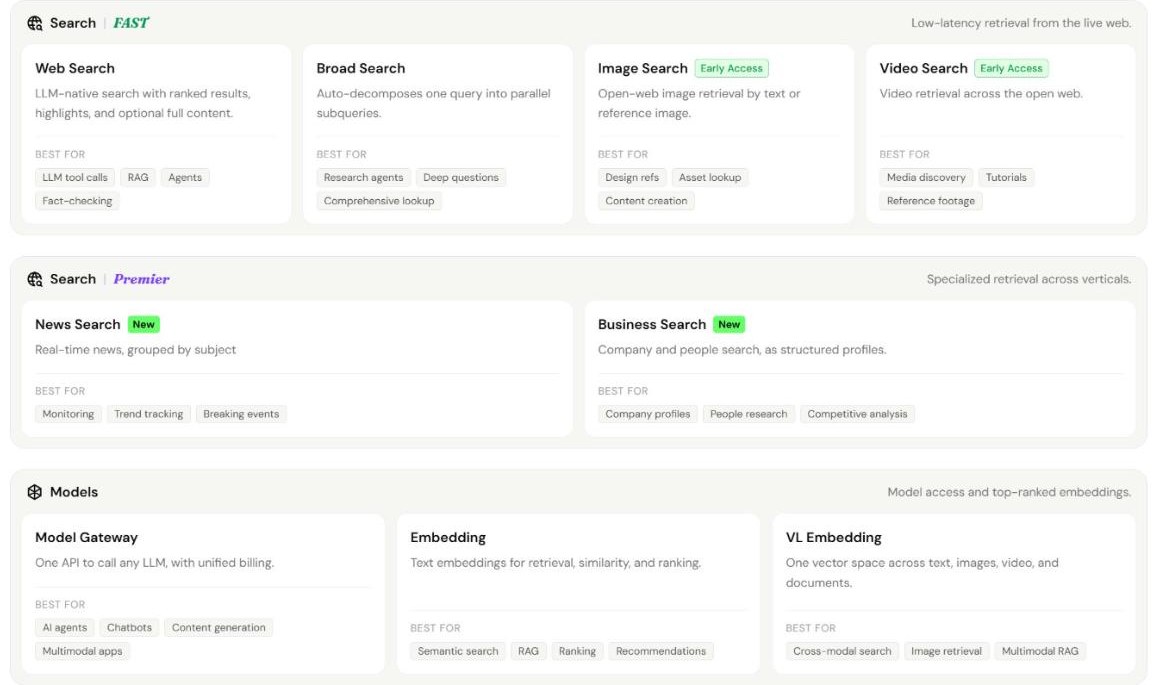This screenshot has height=685, width=1160.
Task: Select the LLM tool calls tag
Action: point(75,178)
